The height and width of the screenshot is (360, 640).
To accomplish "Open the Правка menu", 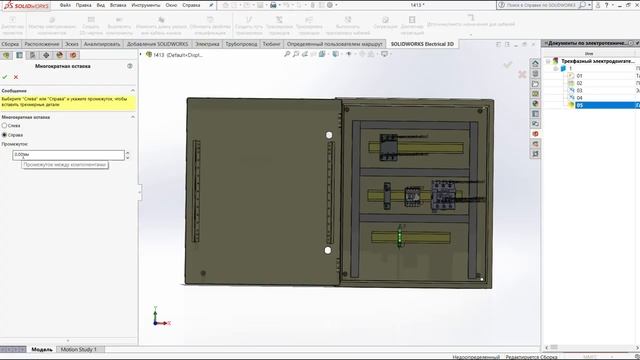I will pyautogui.click(x=83, y=5).
